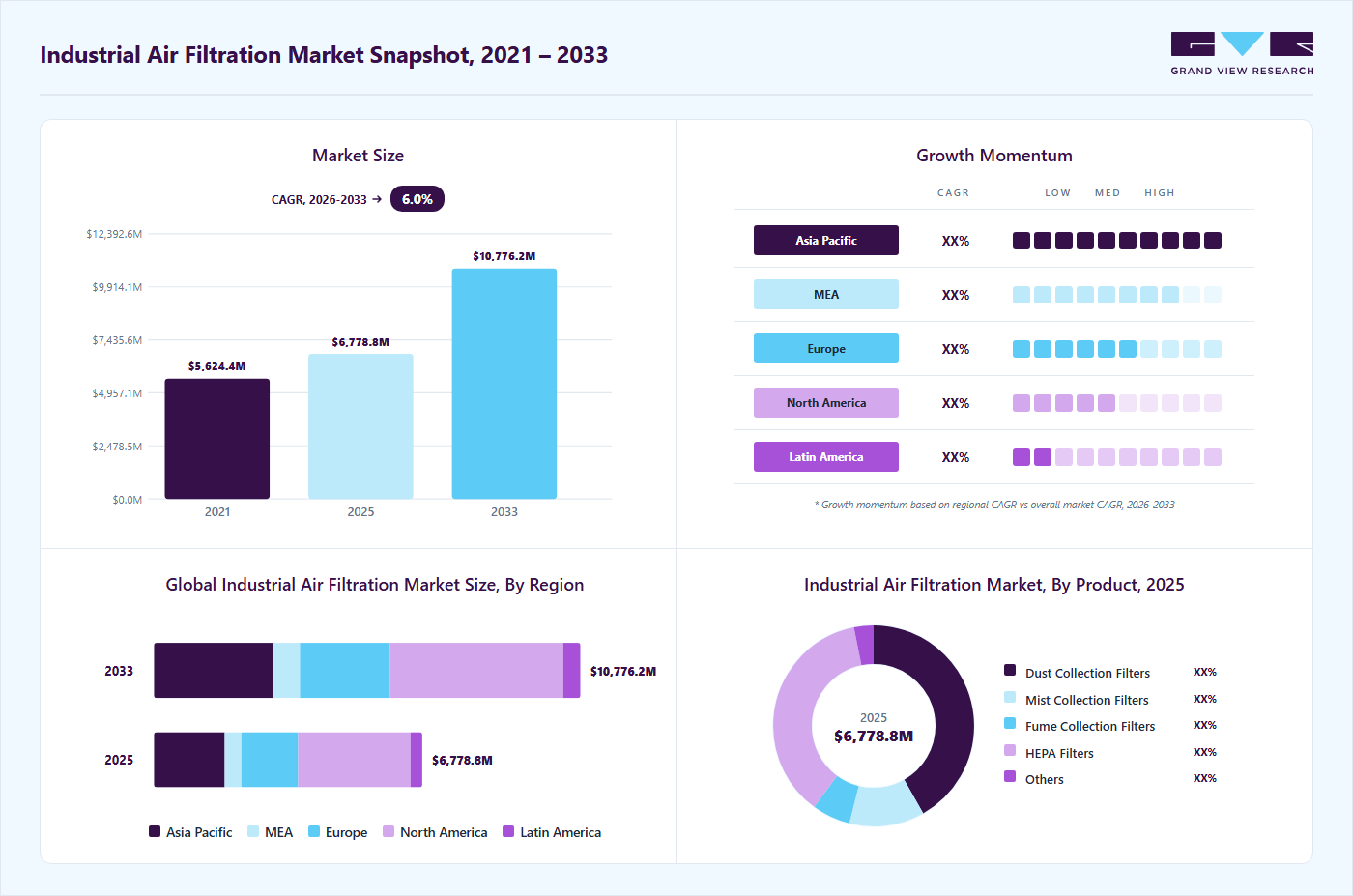The height and width of the screenshot is (896, 1353).
Task: Click the Europe legend swatch under region chart
Action: pyautogui.click(x=314, y=831)
